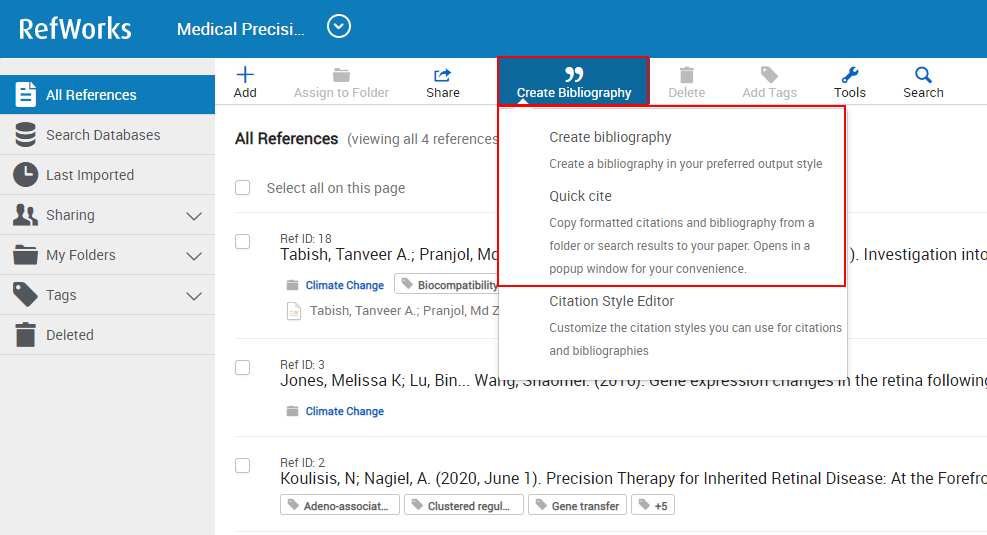Click the Search magnifier icon
This screenshot has height=535, width=987.
coord(922,75)
